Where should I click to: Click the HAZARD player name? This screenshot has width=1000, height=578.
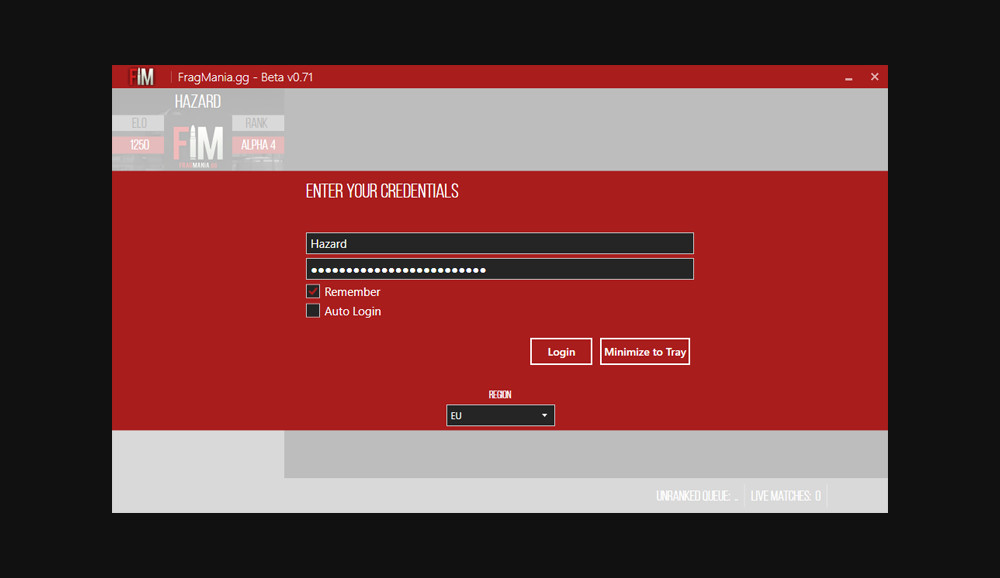197,101
